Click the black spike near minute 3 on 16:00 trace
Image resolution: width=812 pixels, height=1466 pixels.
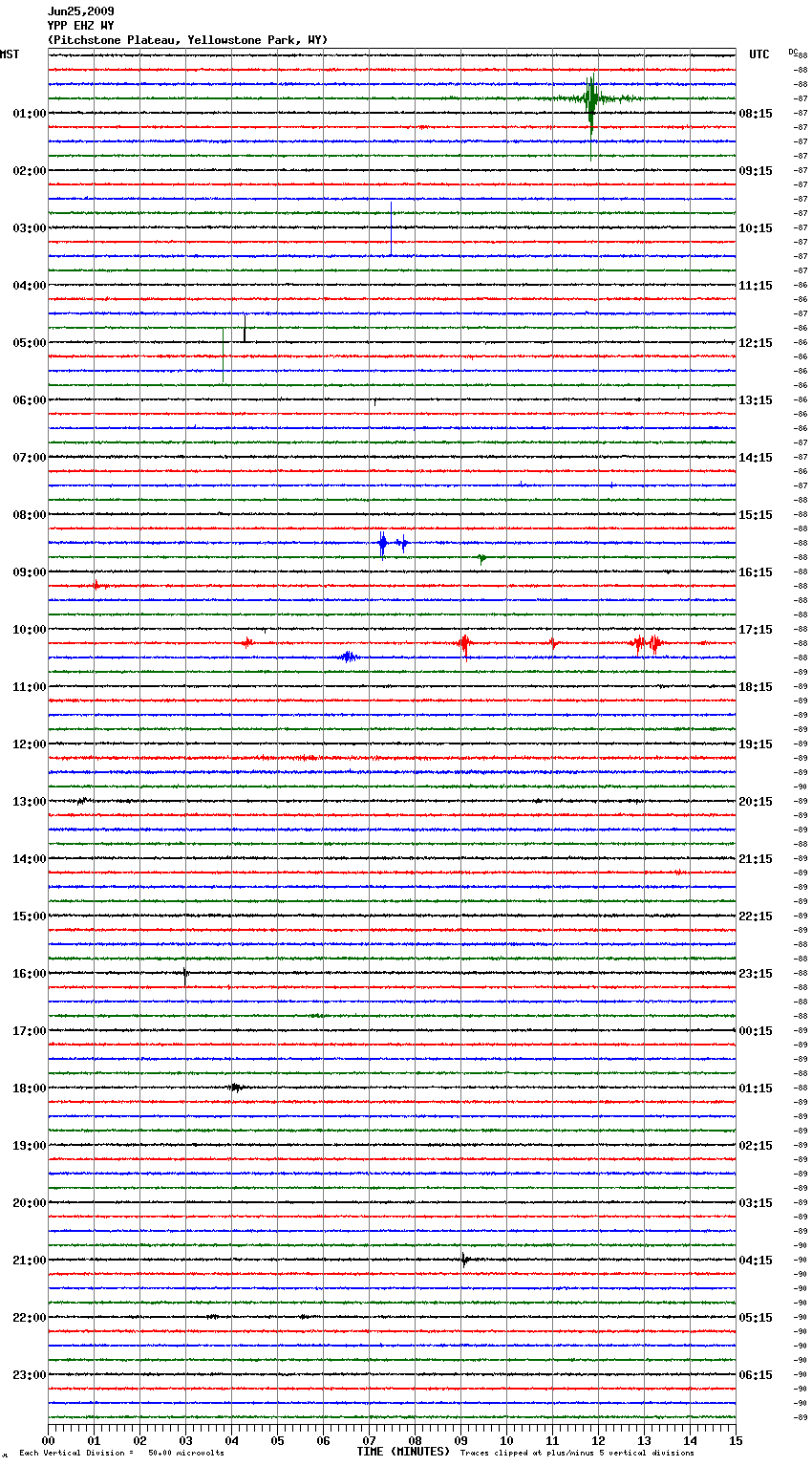(185, 976)
